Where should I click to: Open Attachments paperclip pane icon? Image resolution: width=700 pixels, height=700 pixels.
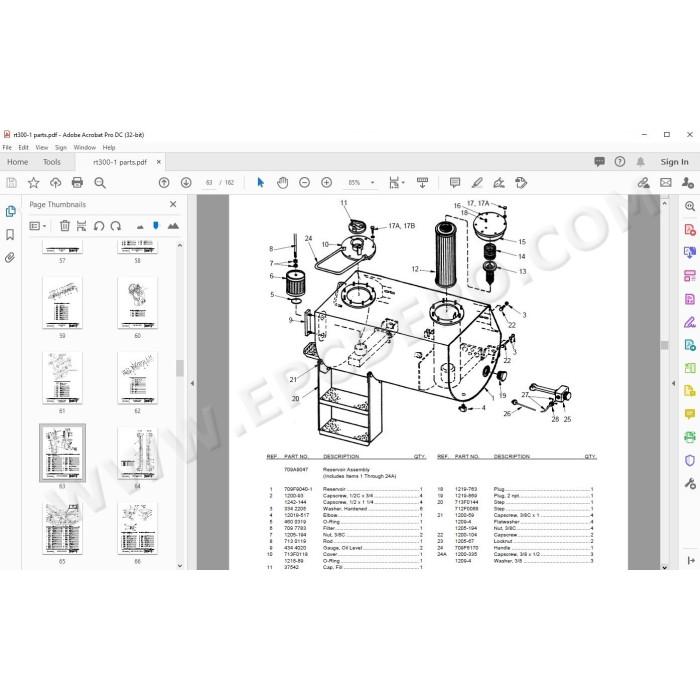coord(10,258)
